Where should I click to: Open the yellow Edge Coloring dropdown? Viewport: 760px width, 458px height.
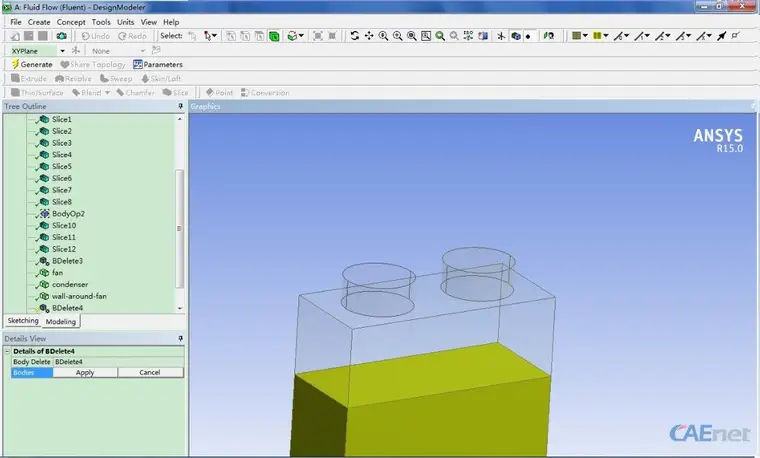coord(605,36)
